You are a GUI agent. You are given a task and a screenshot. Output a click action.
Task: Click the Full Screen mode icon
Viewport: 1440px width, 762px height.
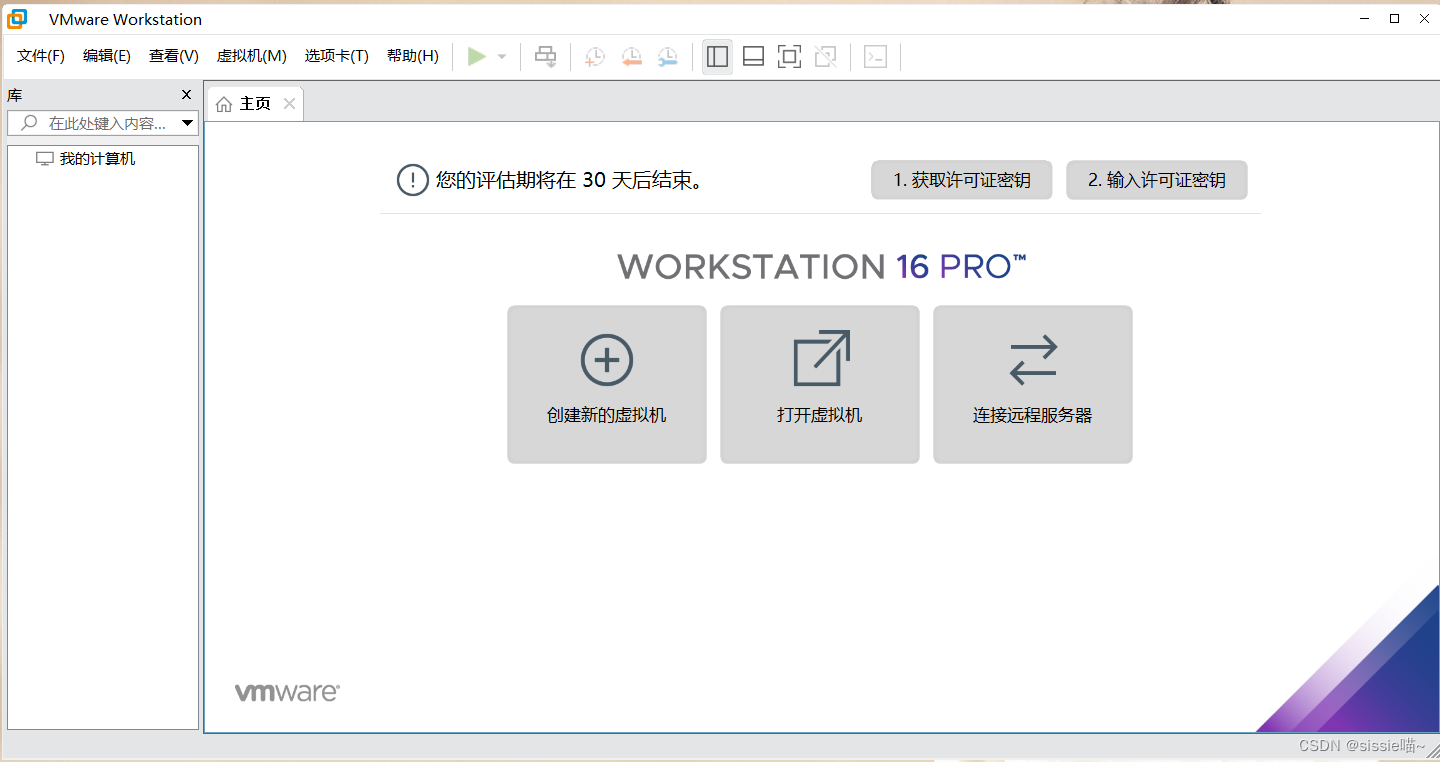789,57
